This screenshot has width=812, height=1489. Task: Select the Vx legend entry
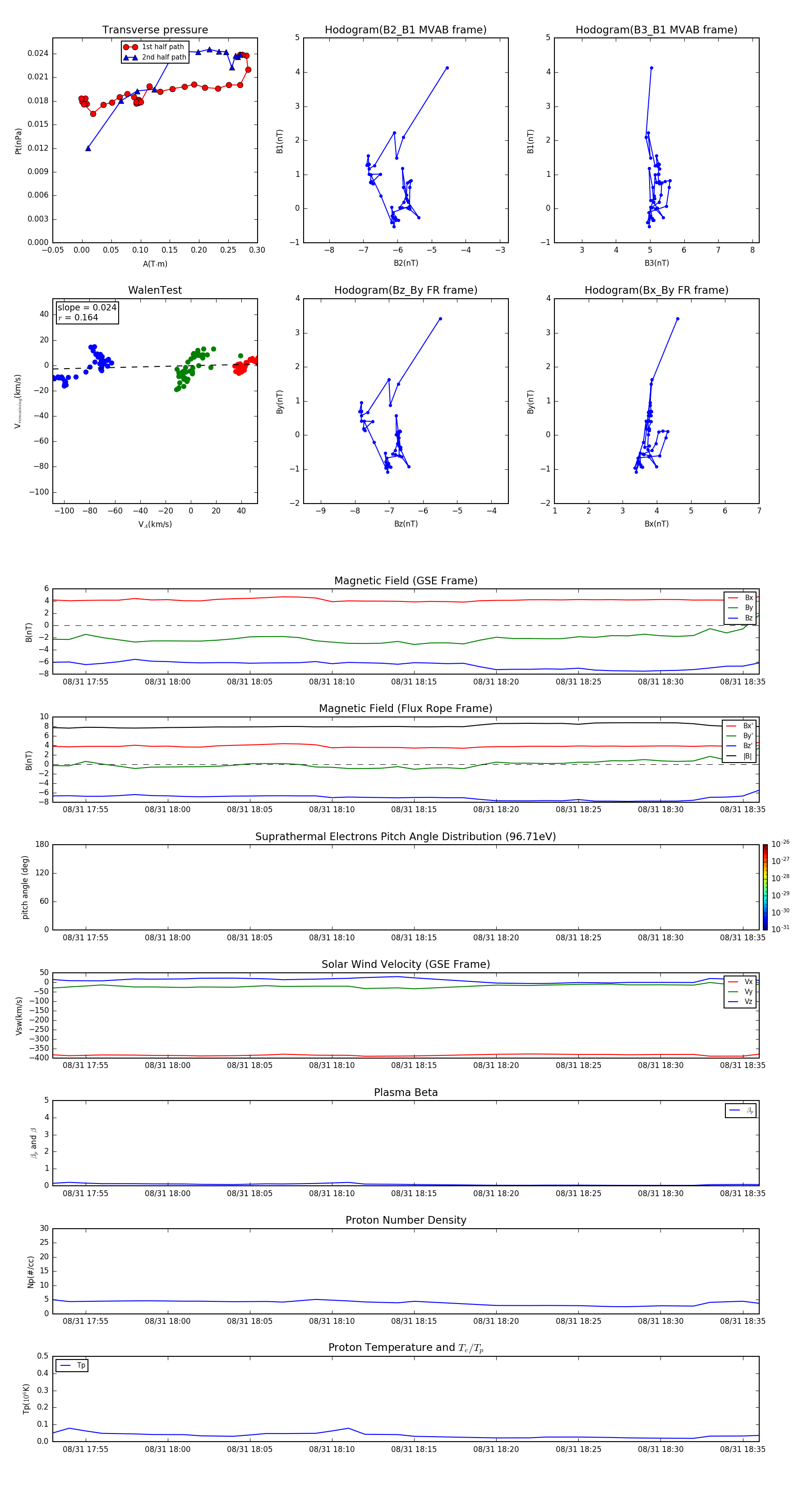[740, 982]
